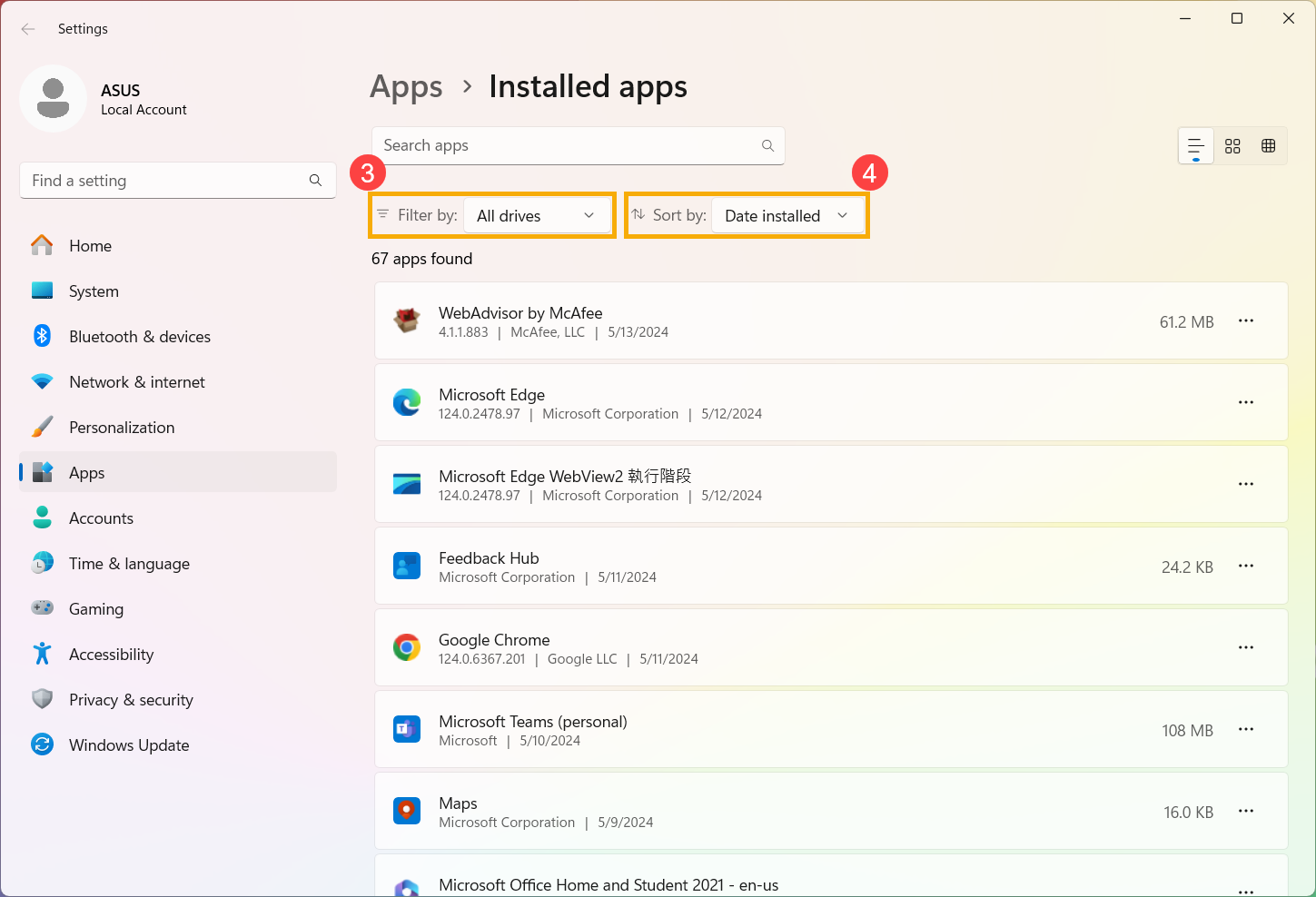Open the Sort by Date installed dropdown

pos(787,216)
